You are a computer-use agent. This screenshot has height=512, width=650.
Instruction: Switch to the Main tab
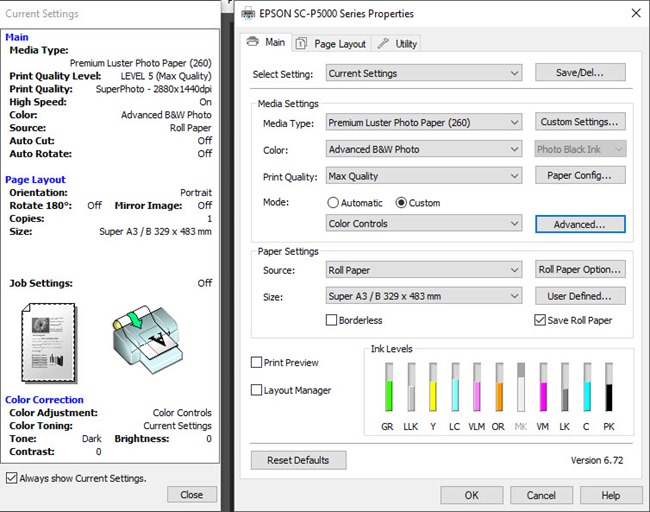click(x=266, y=42)
